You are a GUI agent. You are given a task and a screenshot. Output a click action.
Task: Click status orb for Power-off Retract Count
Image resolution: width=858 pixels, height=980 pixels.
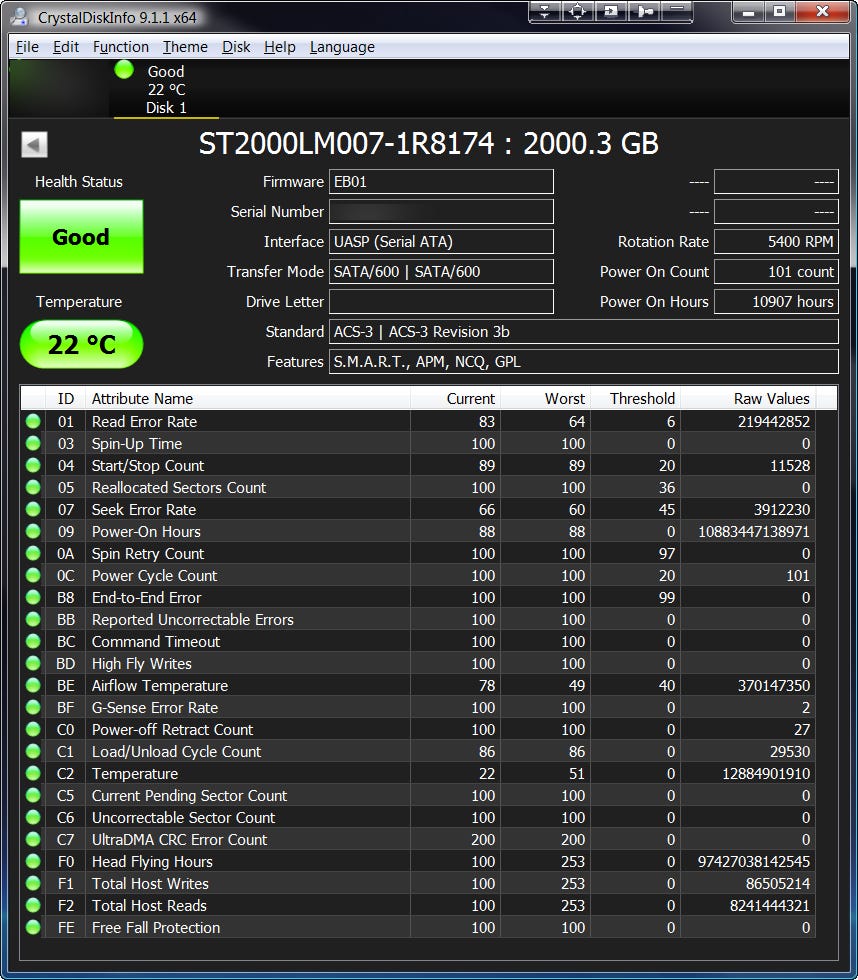coord(33,729)
